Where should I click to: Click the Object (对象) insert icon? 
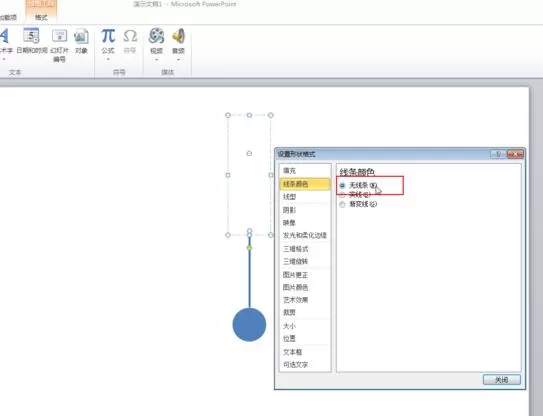(81, 36)
